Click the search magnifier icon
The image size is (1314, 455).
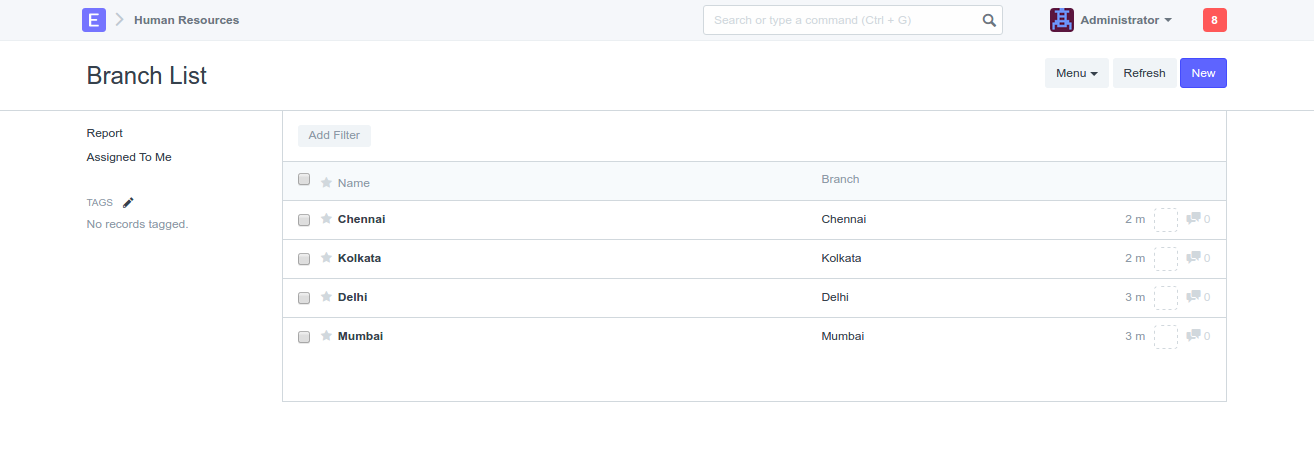pos(988,20)
